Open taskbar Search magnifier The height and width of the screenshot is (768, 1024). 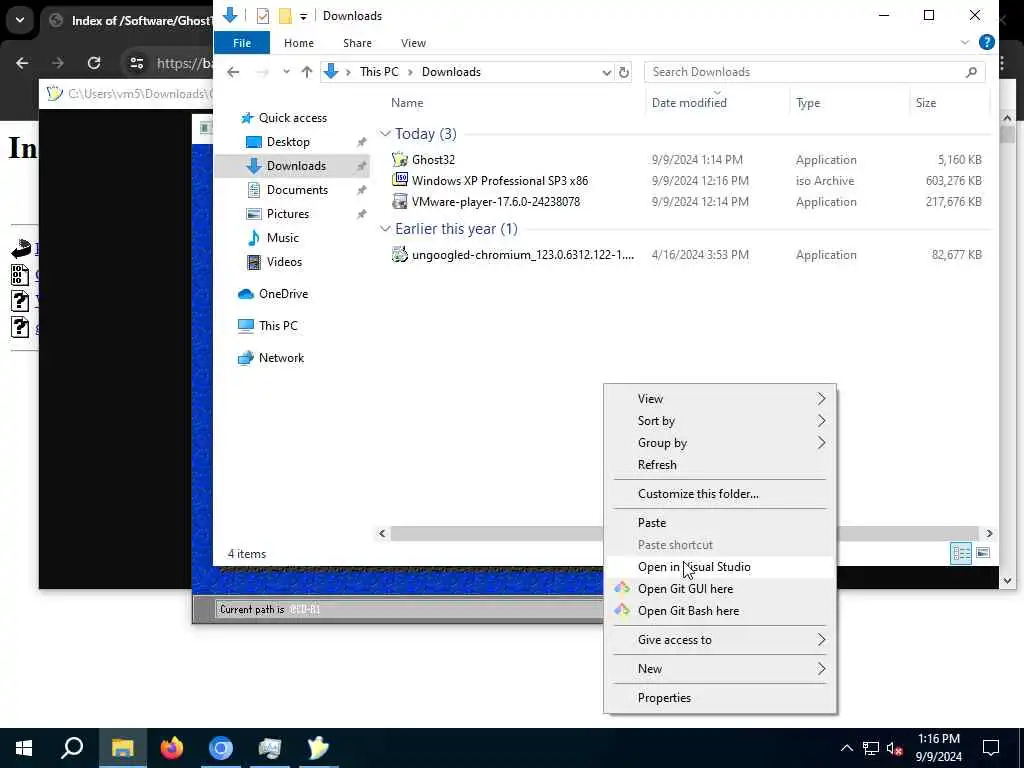pos(72,748)
